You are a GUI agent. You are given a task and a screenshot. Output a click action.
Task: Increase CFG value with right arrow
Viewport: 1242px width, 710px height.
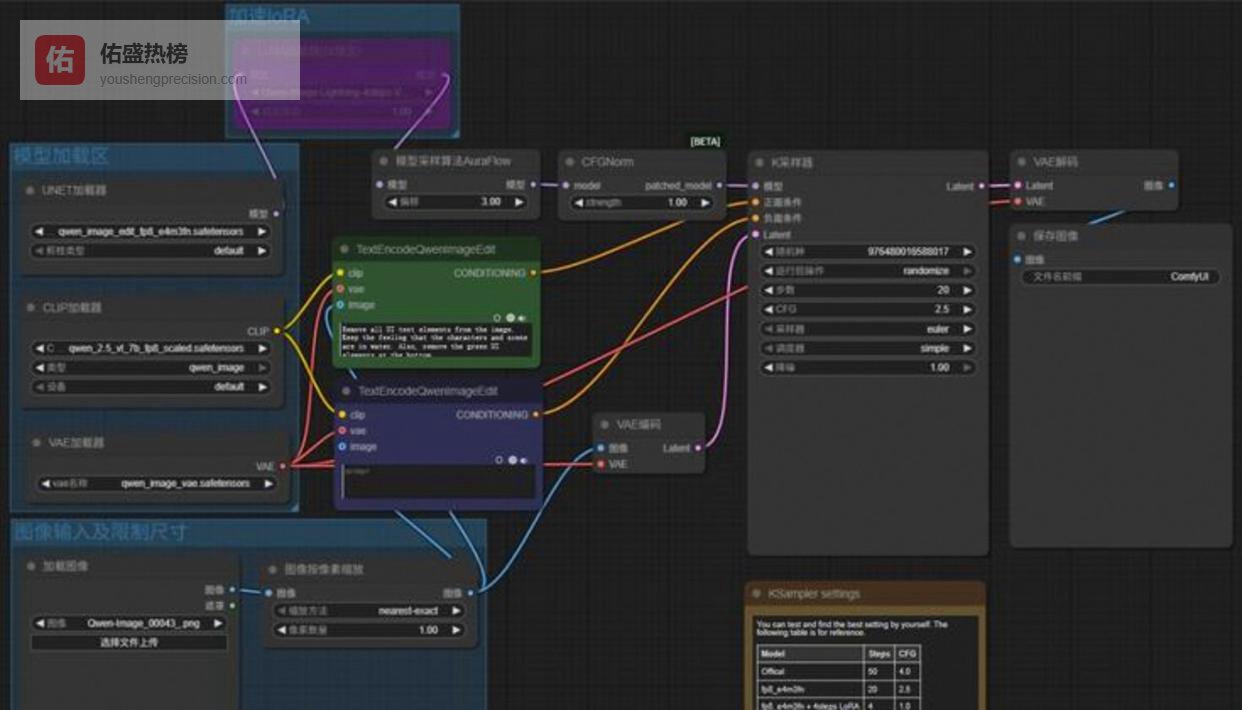[967, 310]
